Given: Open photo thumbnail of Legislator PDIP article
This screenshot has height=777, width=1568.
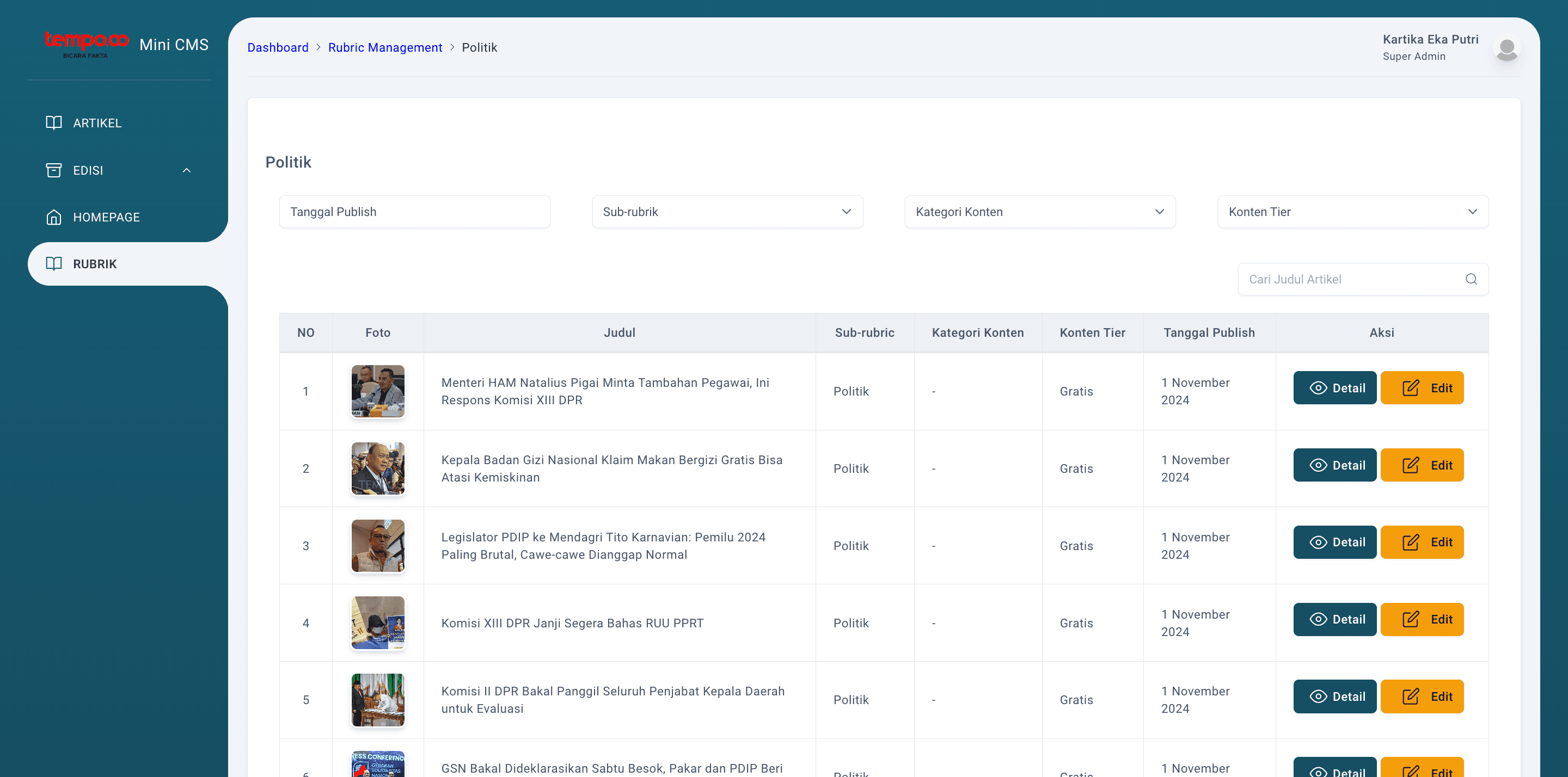Looking at the screenshot, I should [378, 546].
